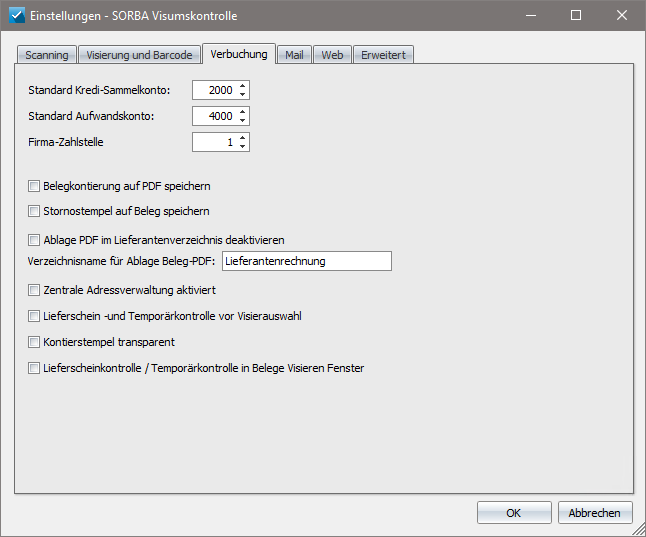Enable Belegkontierung auf PDF speichern
This screenshot has width=646, height=537.
[34, 186]
